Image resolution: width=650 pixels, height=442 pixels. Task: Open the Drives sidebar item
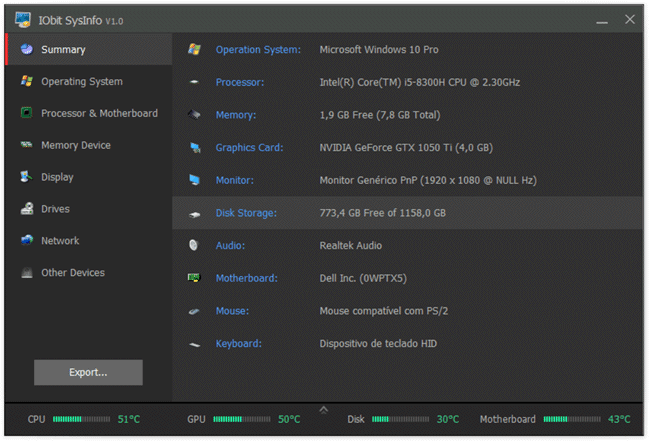click(x=55, y=209)
